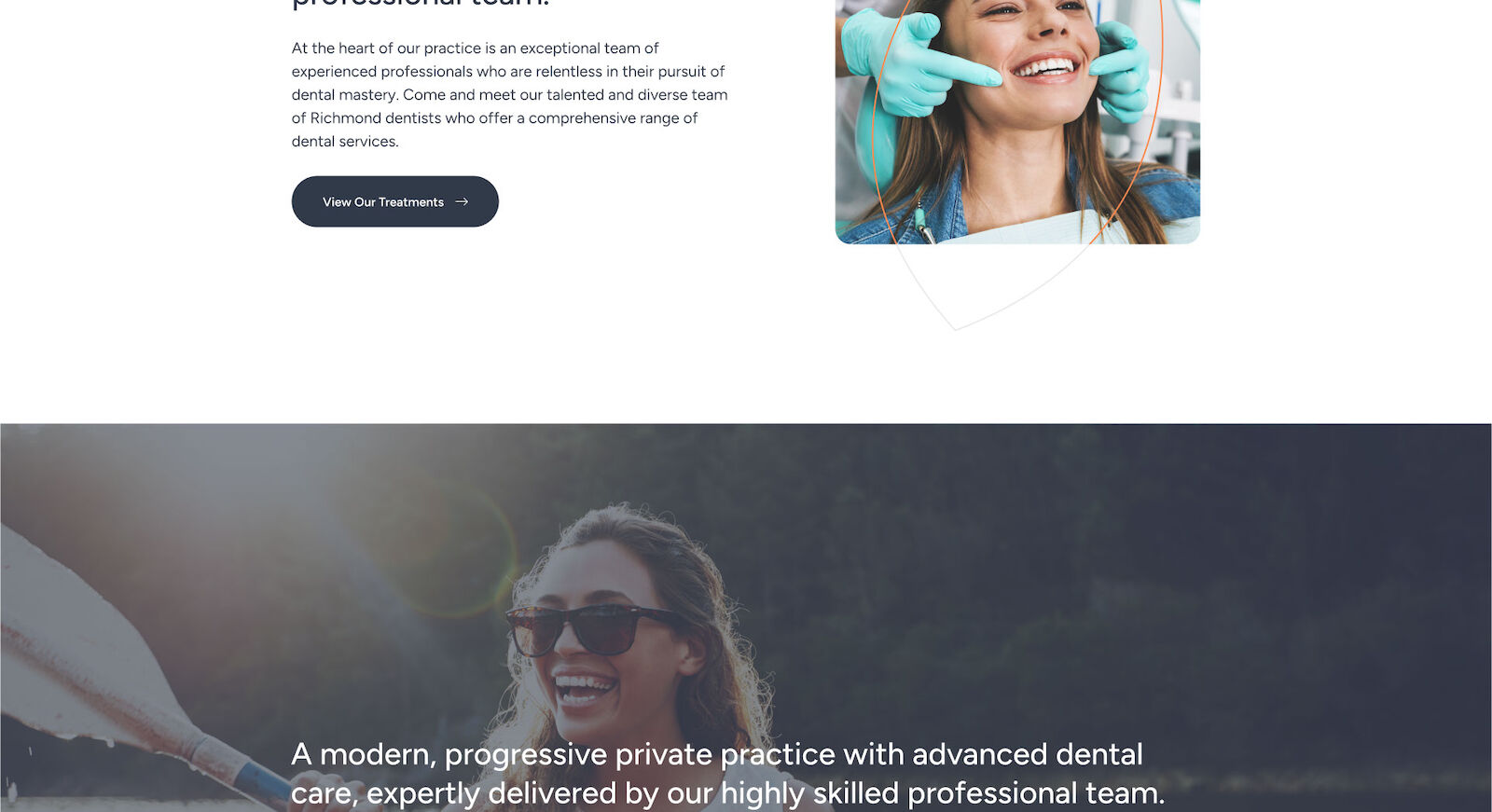Click the kayaking woman's laughing smile

coord(585,690)
